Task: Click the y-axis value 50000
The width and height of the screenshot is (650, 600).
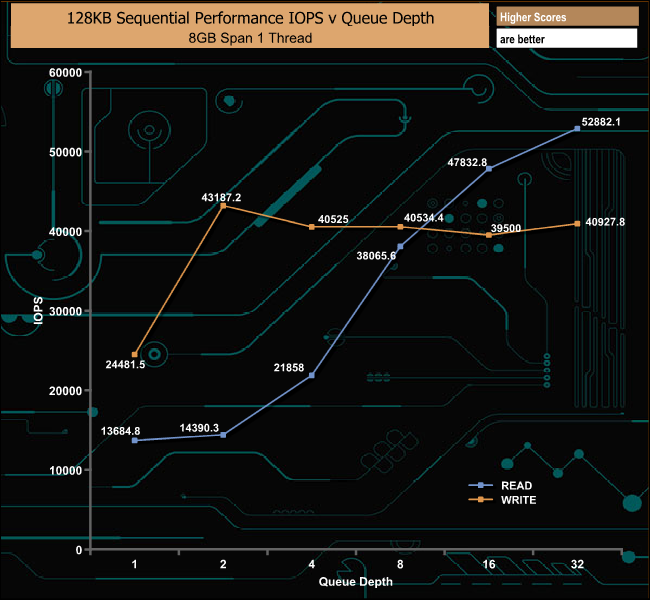Action: [65, 152]
